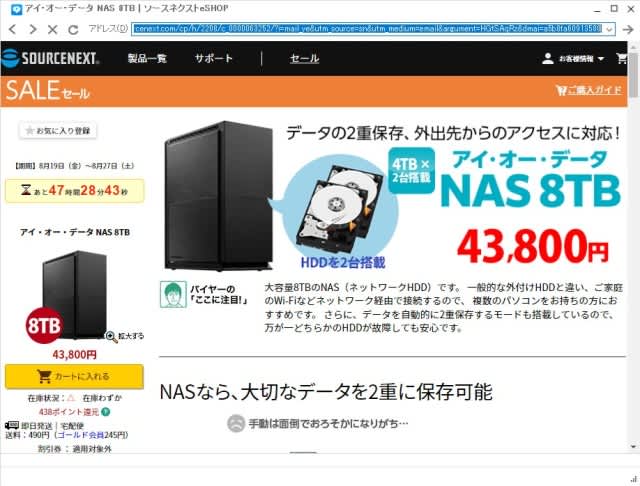Image resolution: width=640 pixels, height=486 pixels.
Task: Stop page loading with X icon
Action: [52, 29]
